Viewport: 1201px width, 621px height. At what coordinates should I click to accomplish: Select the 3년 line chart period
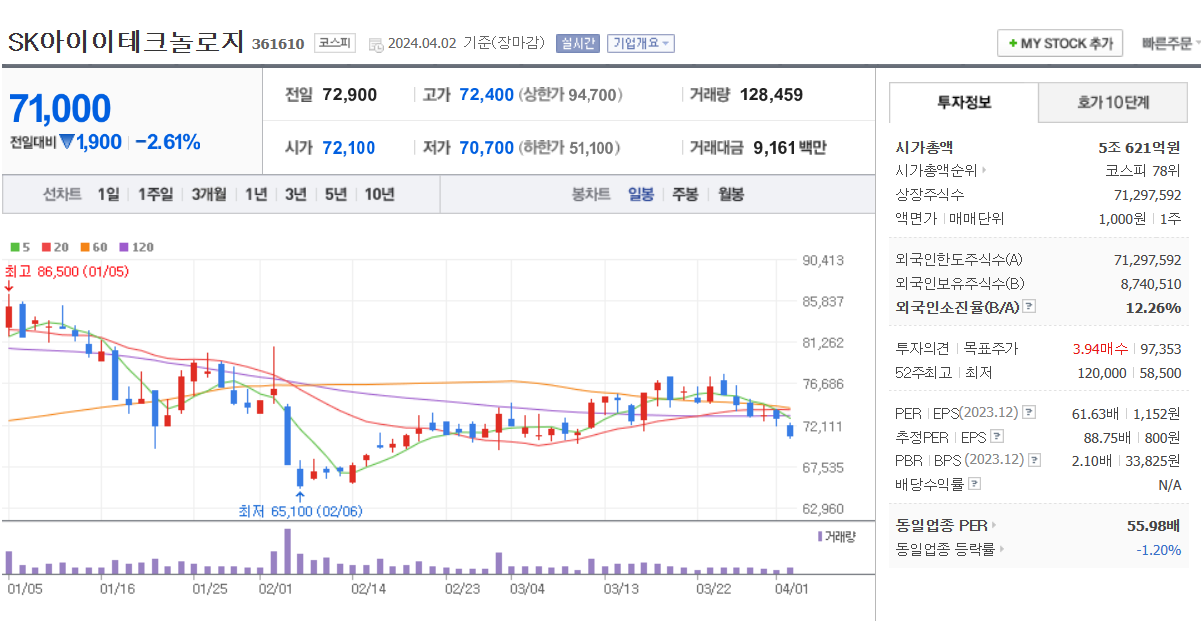(296, 194)
